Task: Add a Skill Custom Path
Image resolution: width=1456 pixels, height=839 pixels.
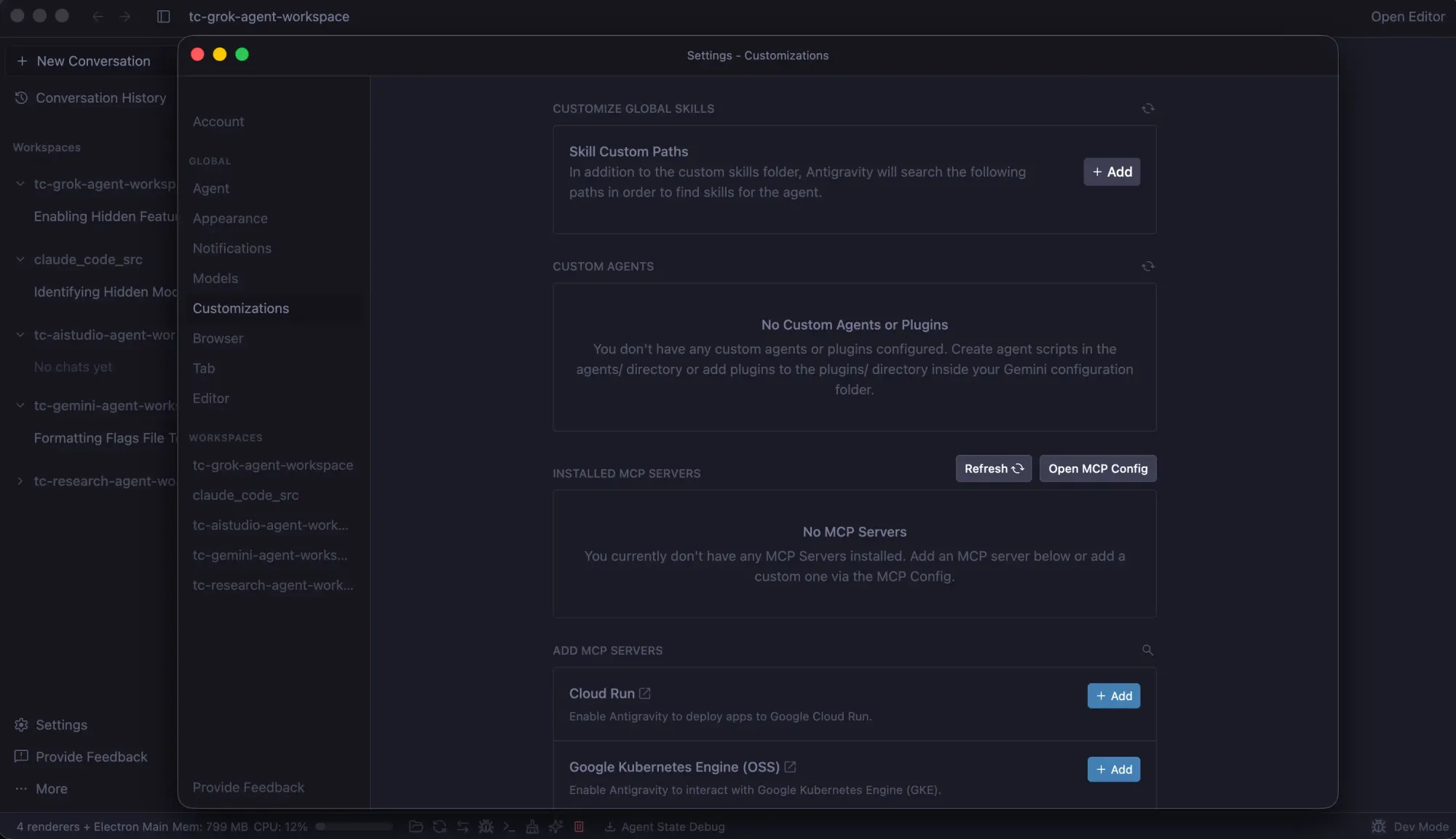Action: [x=1112, y=172]
